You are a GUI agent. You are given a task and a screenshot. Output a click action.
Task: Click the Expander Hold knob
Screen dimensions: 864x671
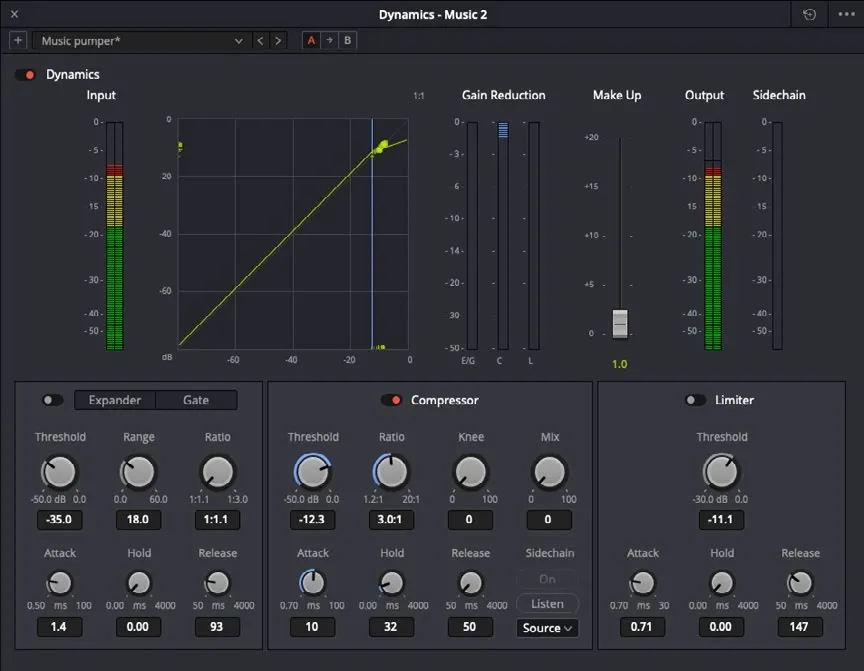[x=138, y=583]
